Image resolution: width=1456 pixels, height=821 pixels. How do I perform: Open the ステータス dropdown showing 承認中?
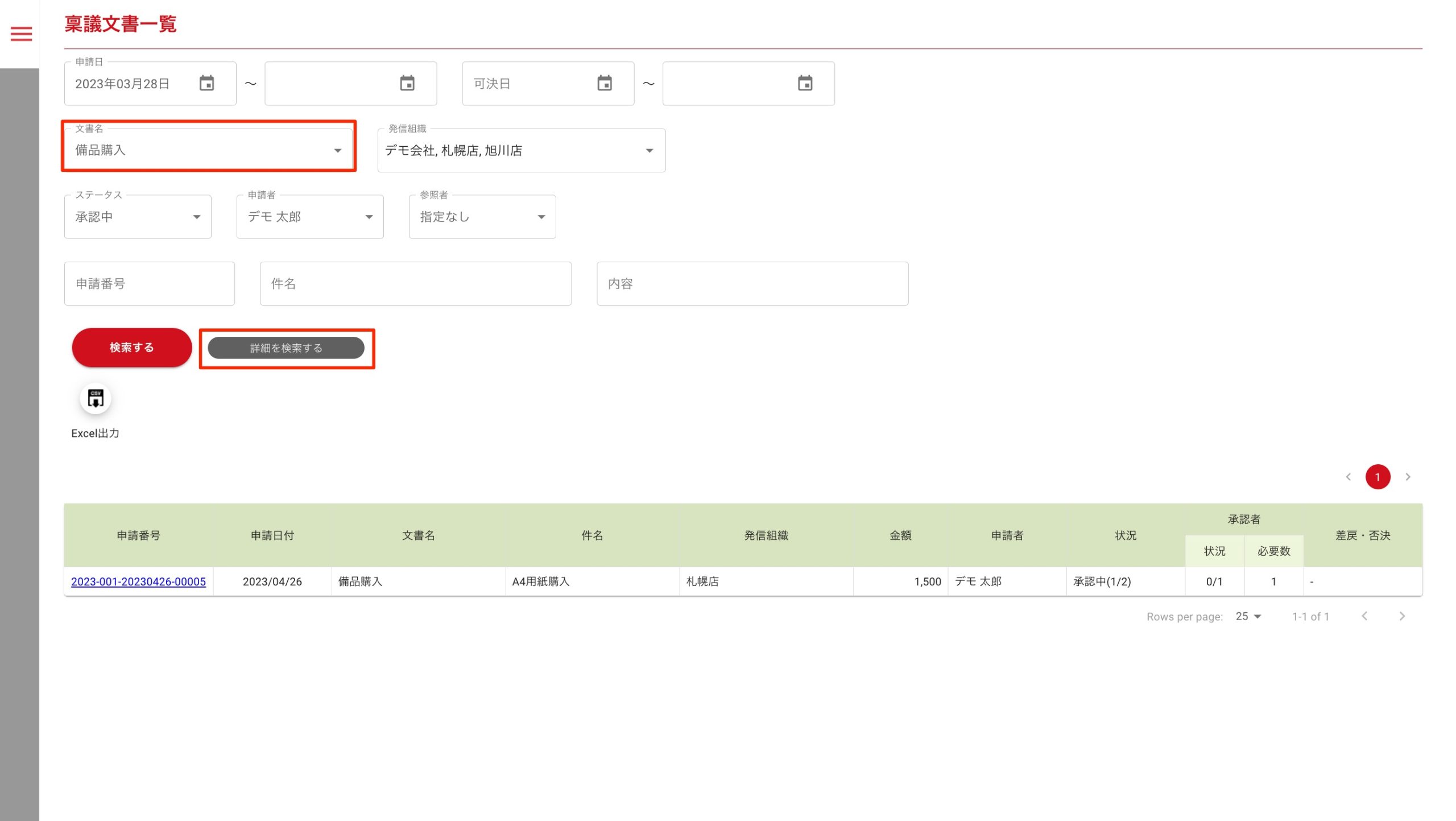[196, 217]
